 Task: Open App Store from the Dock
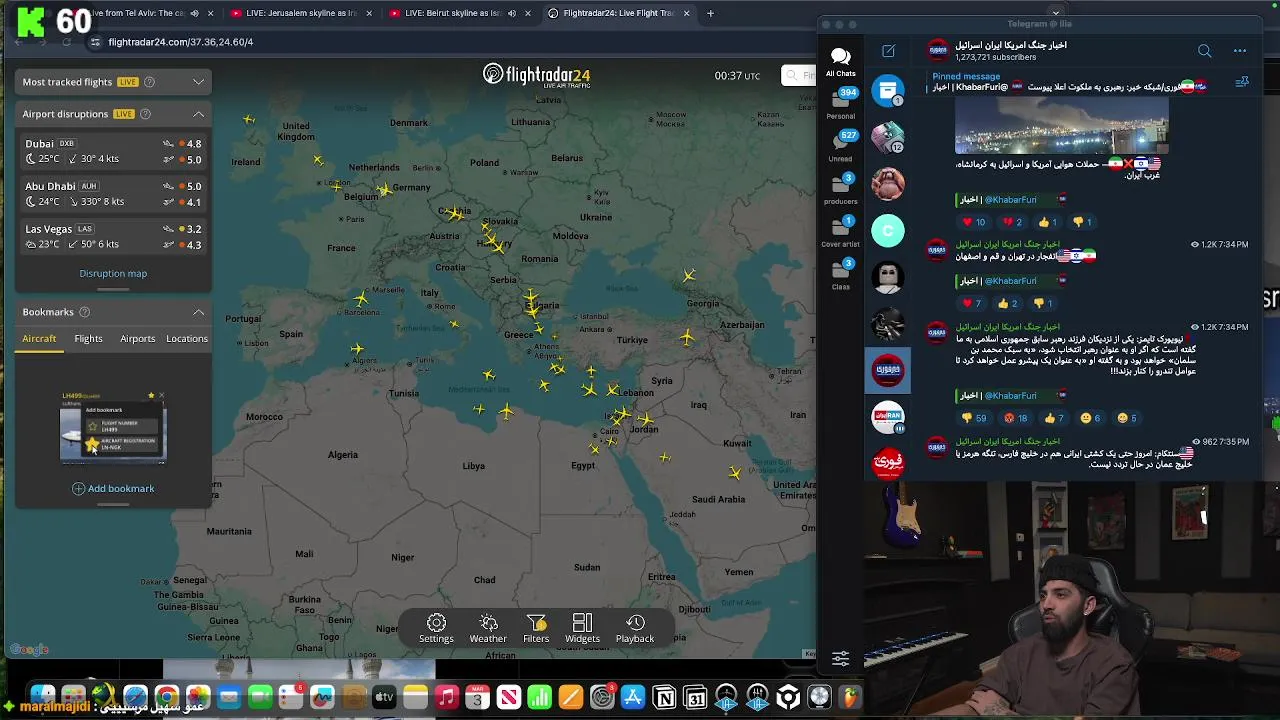pos(633,697)
